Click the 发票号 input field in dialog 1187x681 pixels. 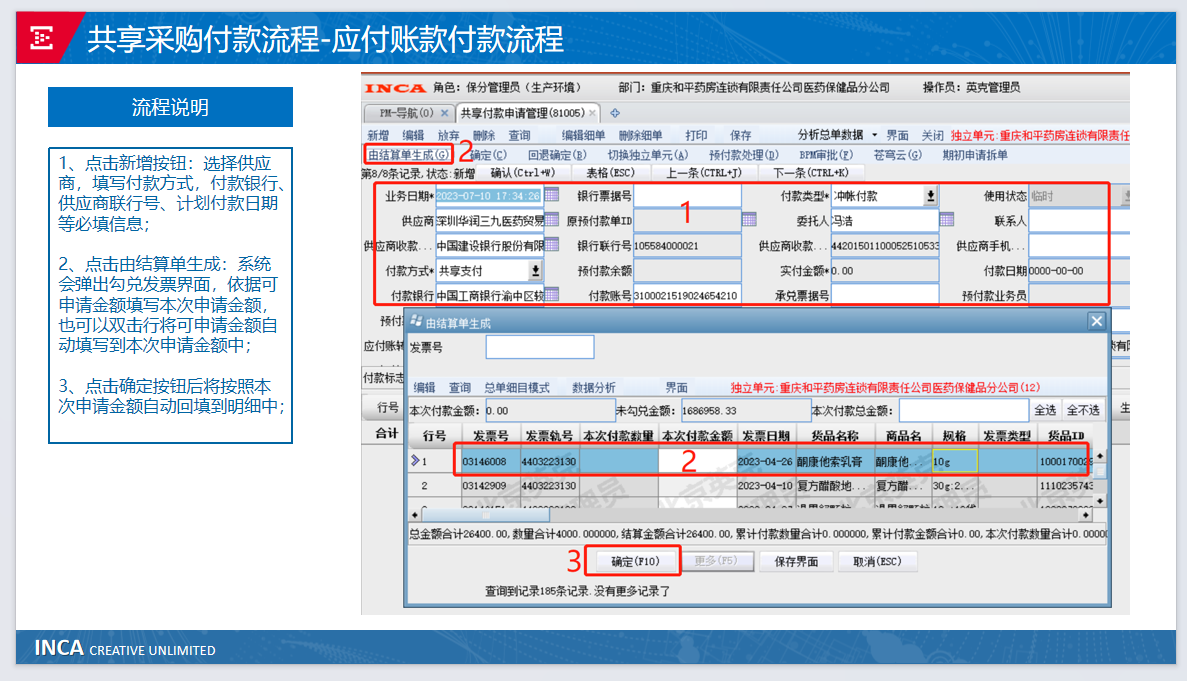coord(540,347)
